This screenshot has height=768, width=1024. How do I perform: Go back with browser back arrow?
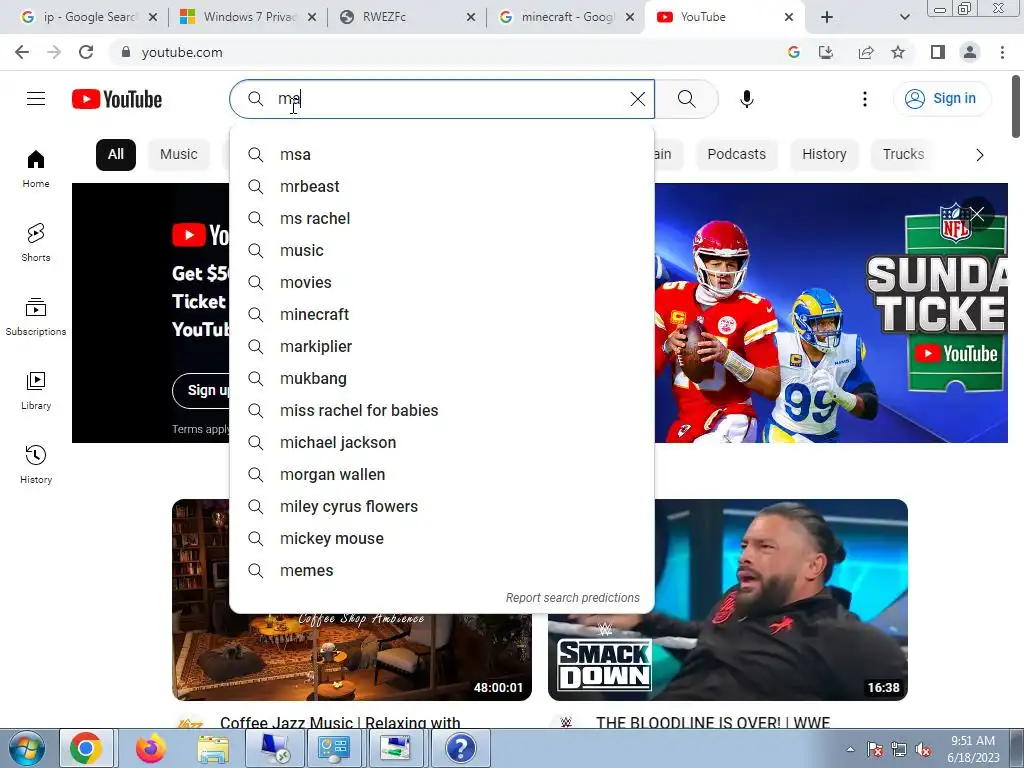click(x=22, y=52)
